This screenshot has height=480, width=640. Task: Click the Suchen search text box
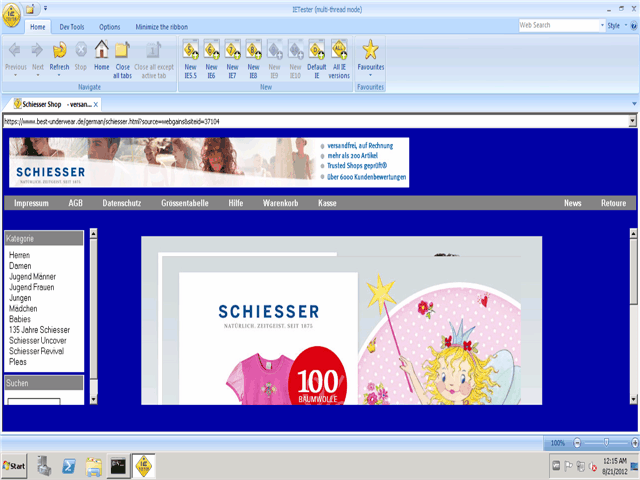pos(34,401)
